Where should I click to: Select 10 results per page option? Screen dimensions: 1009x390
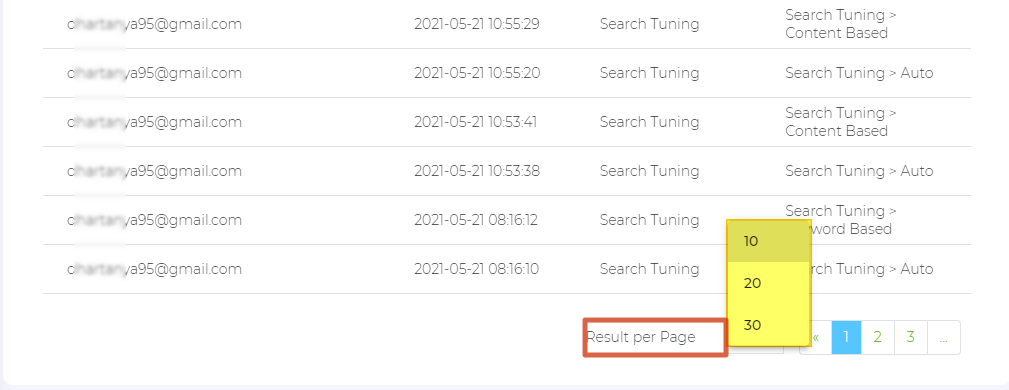[768, 241]
